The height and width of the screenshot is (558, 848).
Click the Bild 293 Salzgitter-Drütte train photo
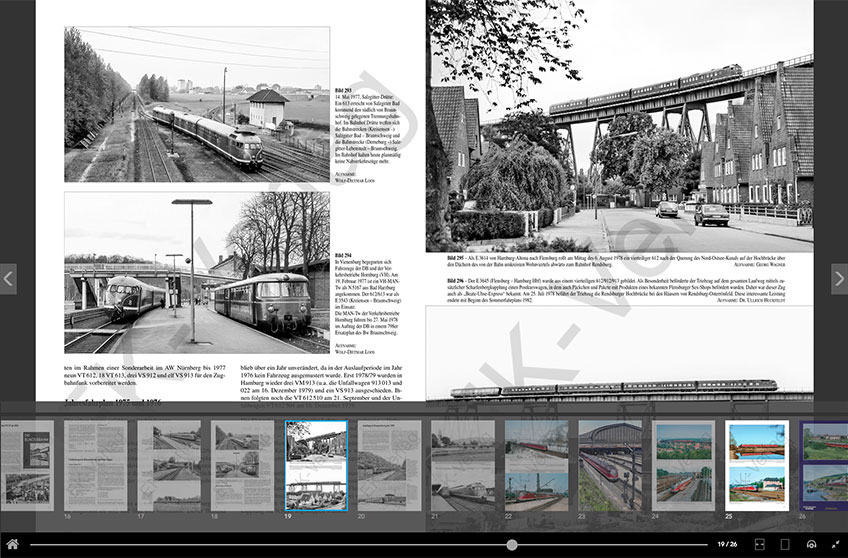click(x=197, y=104)
